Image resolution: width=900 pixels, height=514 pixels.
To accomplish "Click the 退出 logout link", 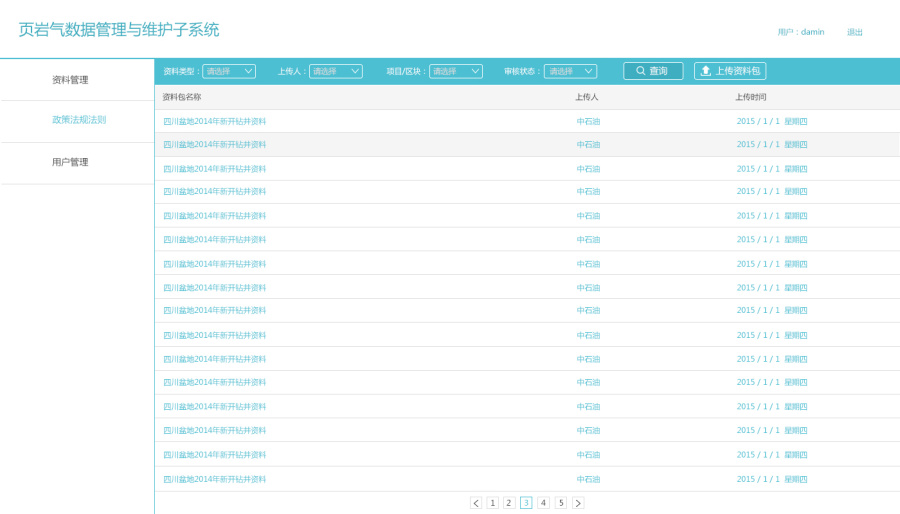I will pyautogui.click(x=855, y=32).
